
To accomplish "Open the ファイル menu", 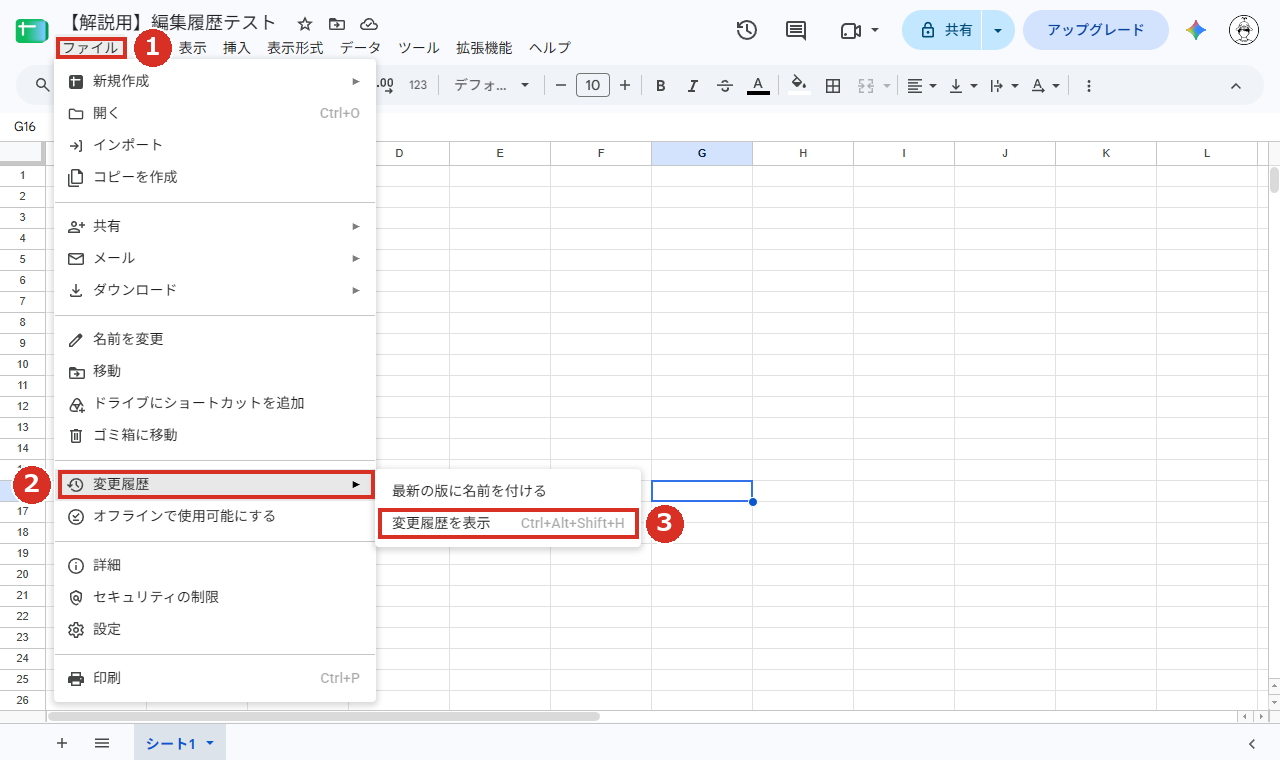I will (x=91, y=48).
